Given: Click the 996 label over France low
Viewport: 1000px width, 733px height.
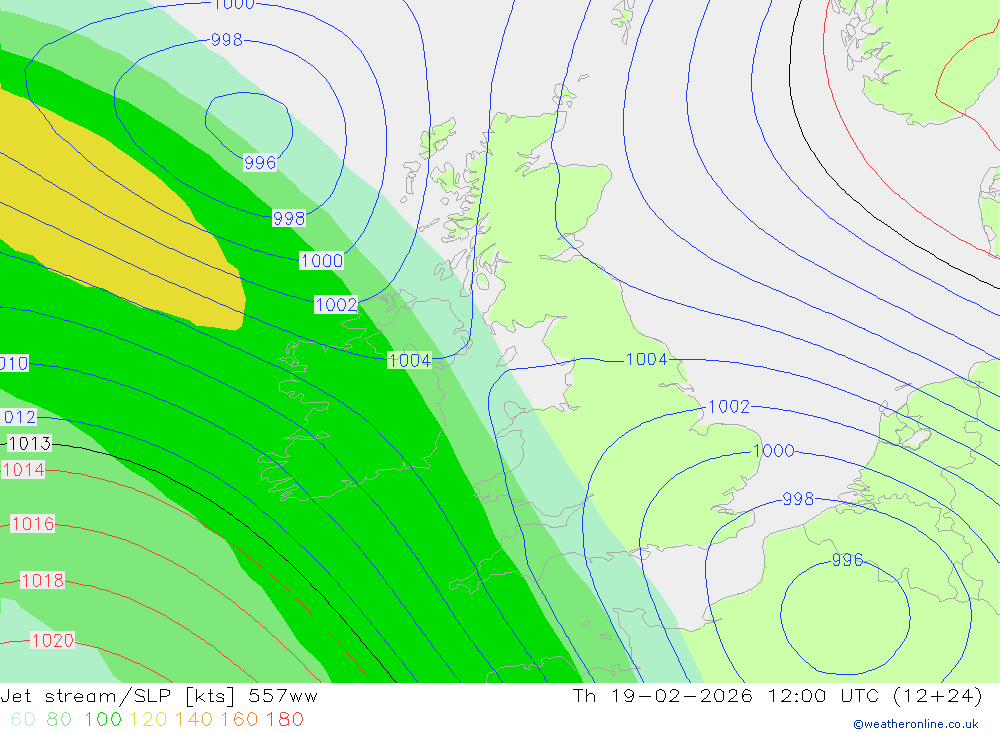Looking at the screenshot, I should pos(847,559).
